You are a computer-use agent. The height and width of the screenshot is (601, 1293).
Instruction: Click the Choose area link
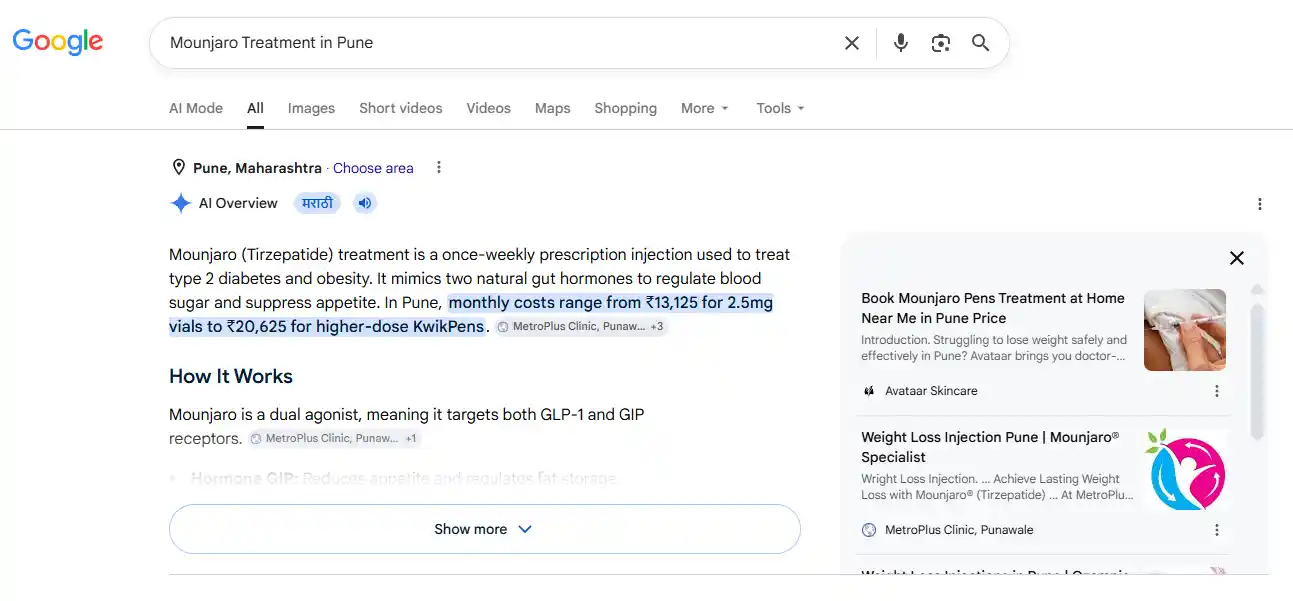(373, 168)
